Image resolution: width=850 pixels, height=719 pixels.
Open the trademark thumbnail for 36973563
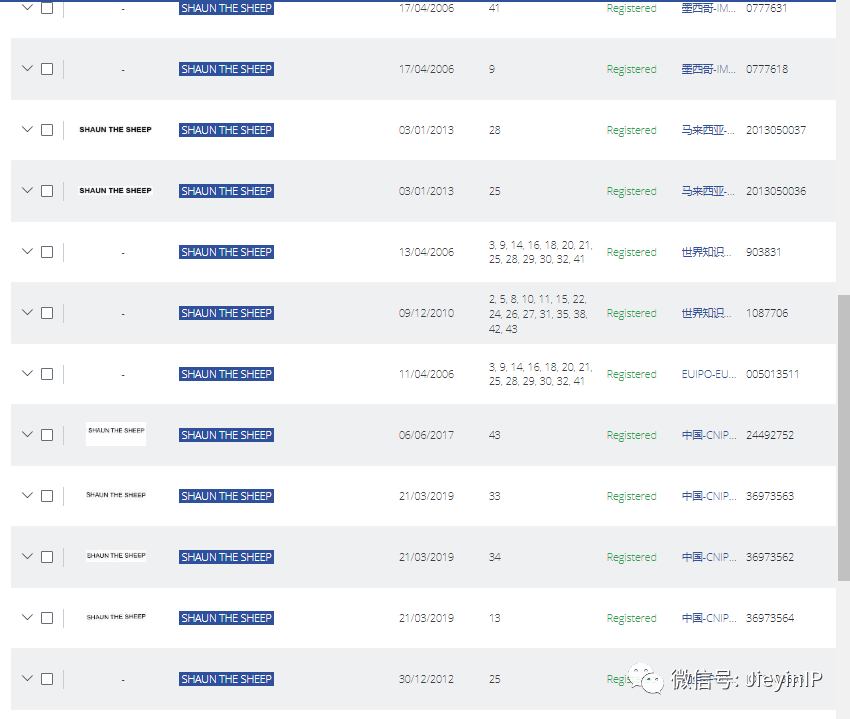pyautogui.click(x=116, y=495)
